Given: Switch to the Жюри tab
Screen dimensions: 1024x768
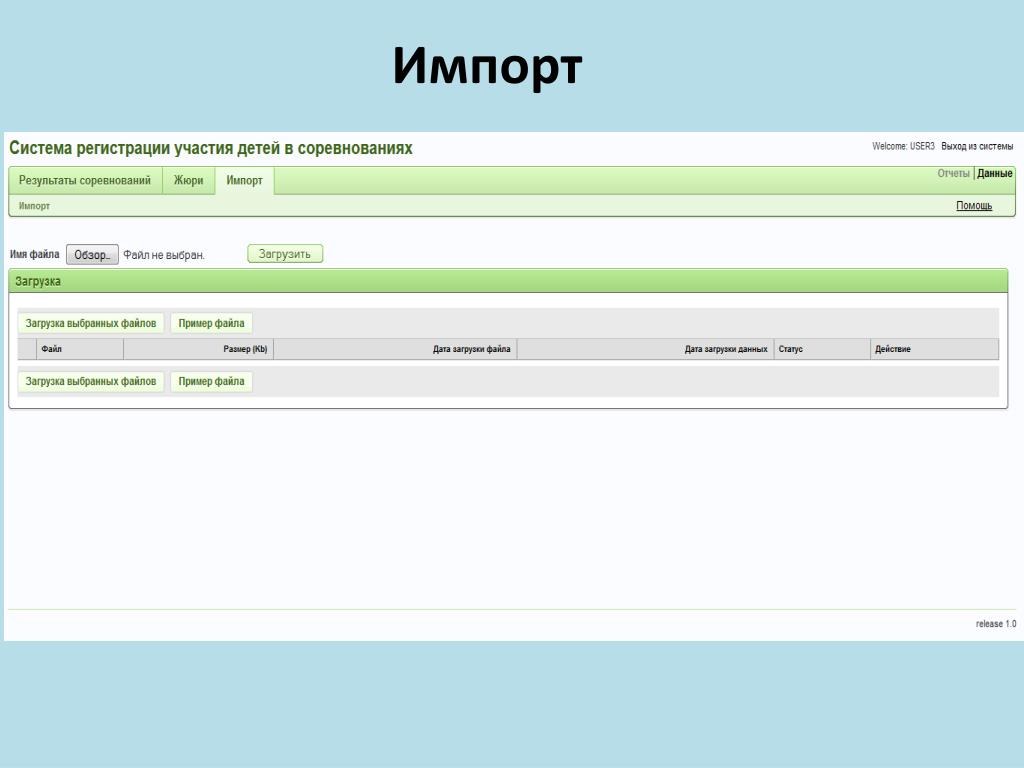Looking at the screenshot, I should [x=189, y=180].
